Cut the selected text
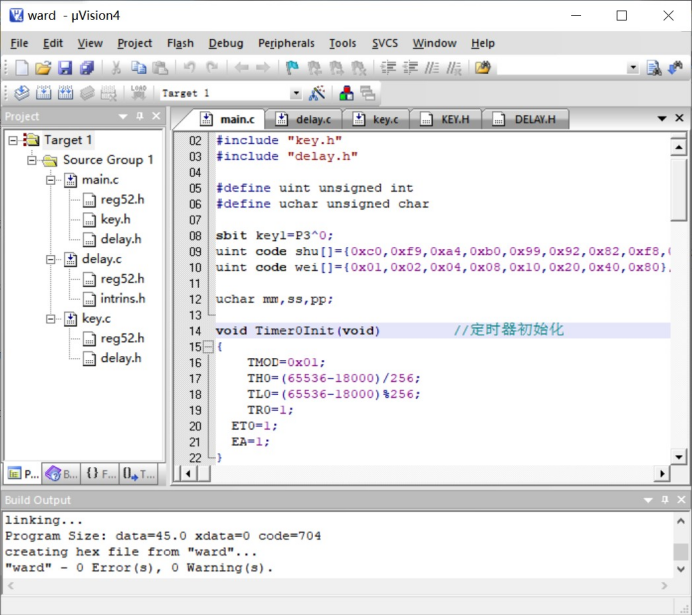Screen dimensions: 692x615 coord(116,68)
